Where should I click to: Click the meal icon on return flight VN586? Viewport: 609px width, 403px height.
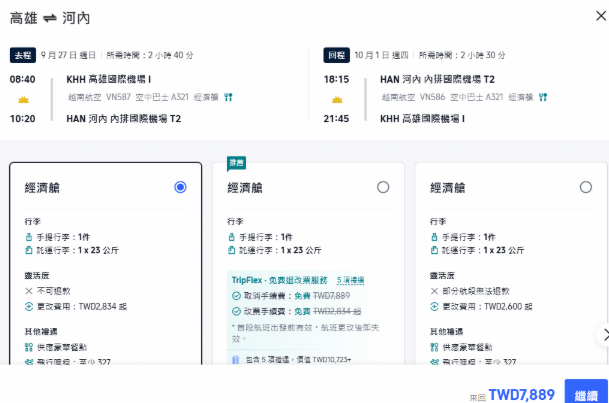click(543, 97)
